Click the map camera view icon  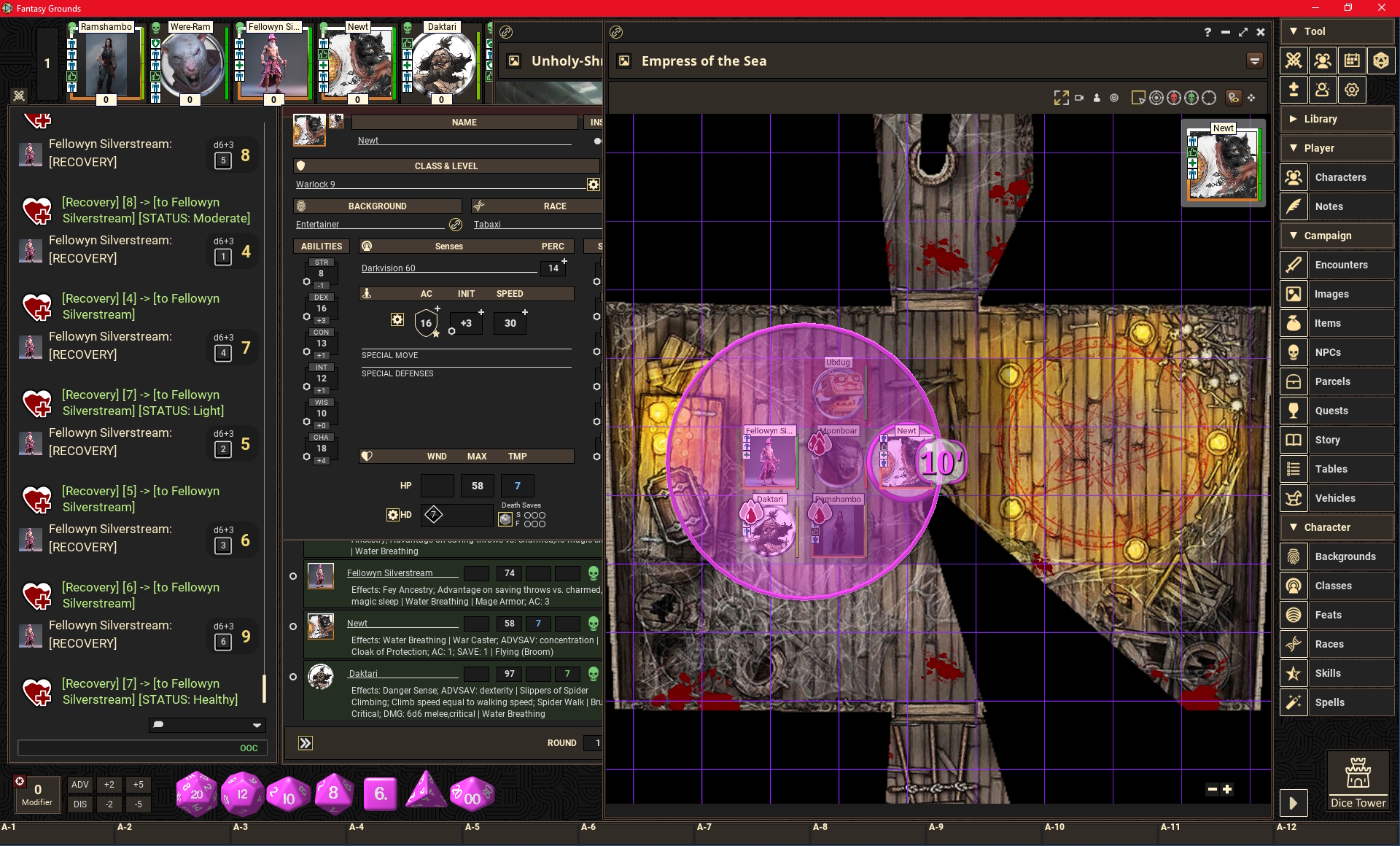[x=1079, y=98]
